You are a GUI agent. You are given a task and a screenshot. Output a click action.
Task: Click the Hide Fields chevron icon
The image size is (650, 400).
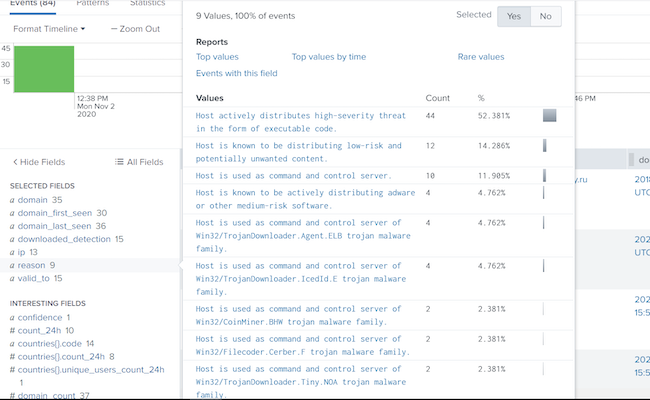[x=14, y=162]
